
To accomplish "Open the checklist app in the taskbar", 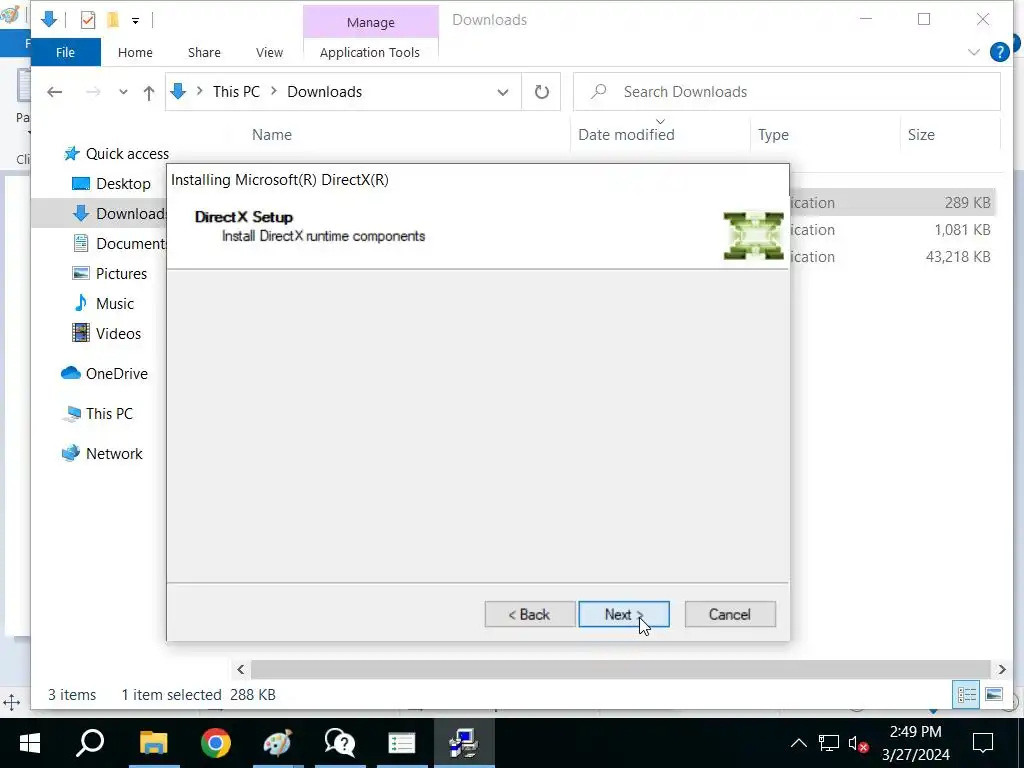I will (402, 743).
